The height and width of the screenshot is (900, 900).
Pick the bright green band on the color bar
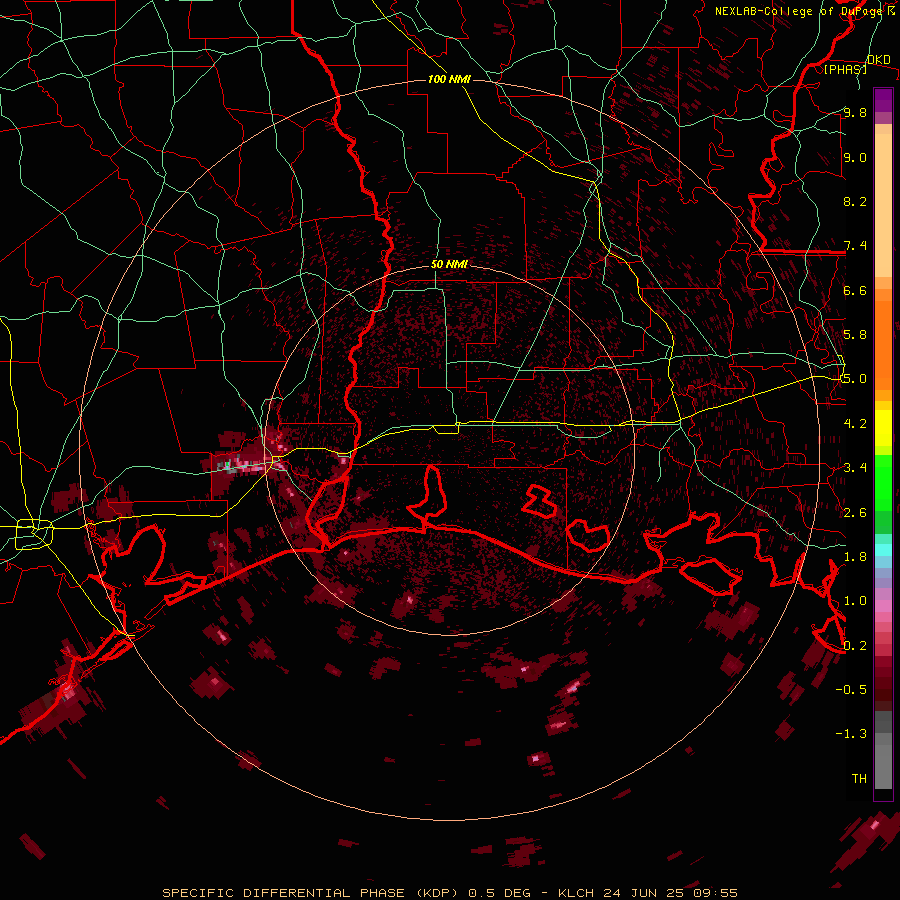[x=883, y=483]
